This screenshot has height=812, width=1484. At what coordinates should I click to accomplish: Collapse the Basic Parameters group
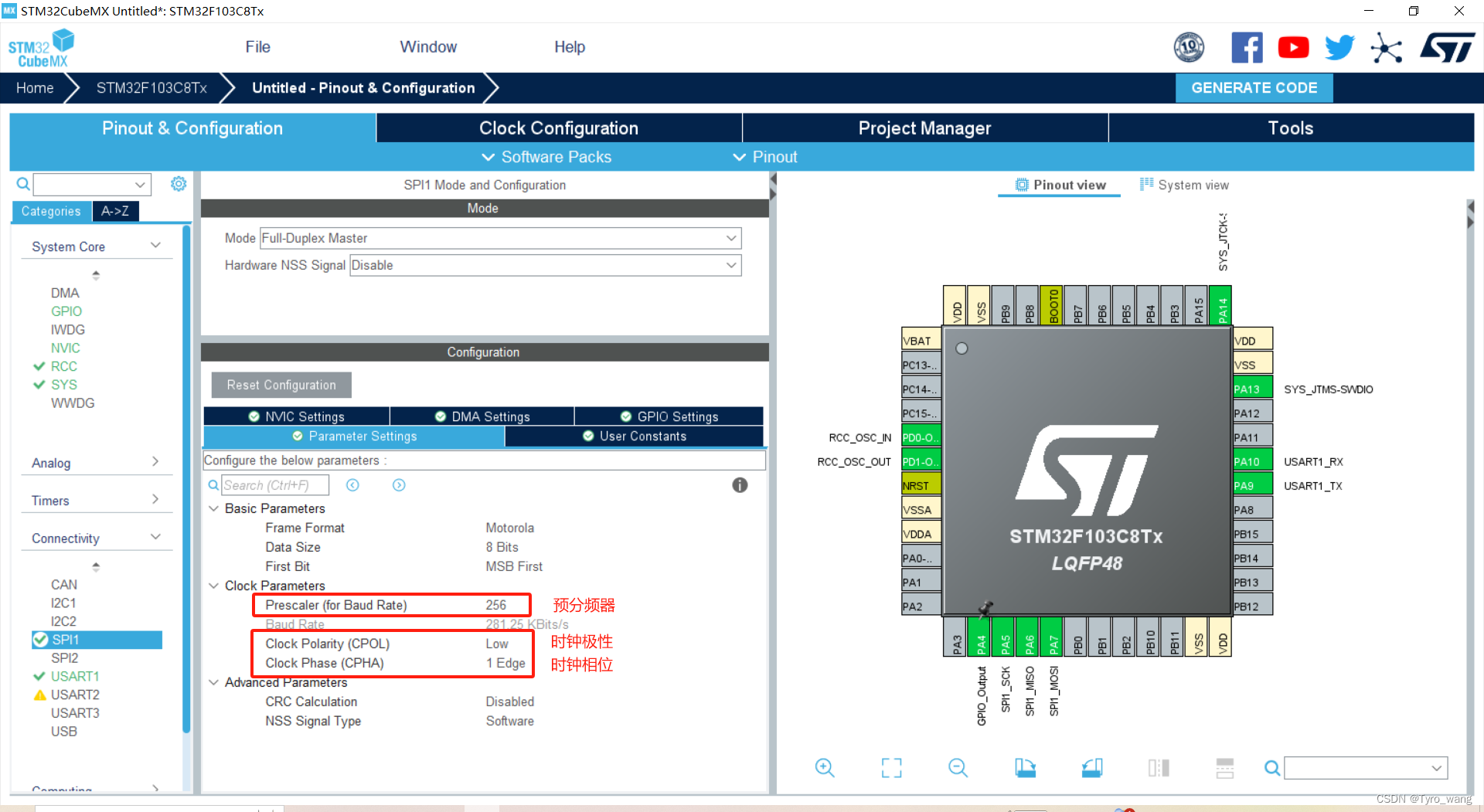[x=214, y=508]
